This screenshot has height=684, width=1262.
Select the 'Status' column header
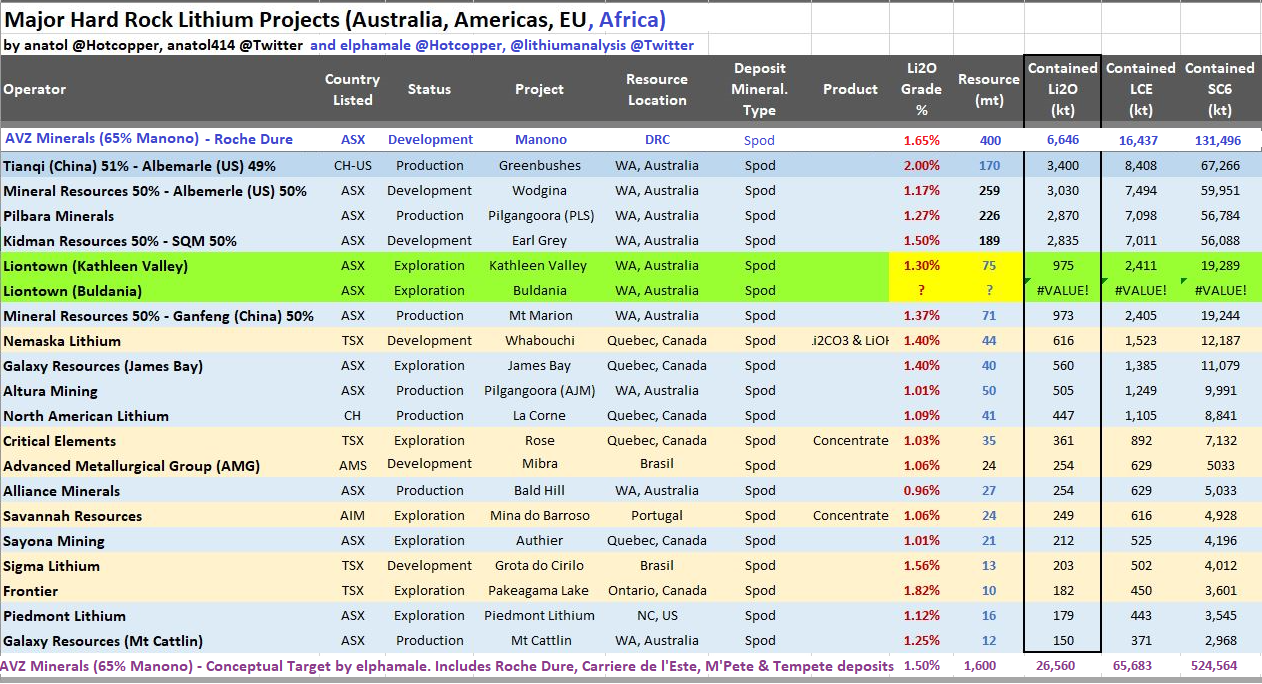(x=429, y=89)
